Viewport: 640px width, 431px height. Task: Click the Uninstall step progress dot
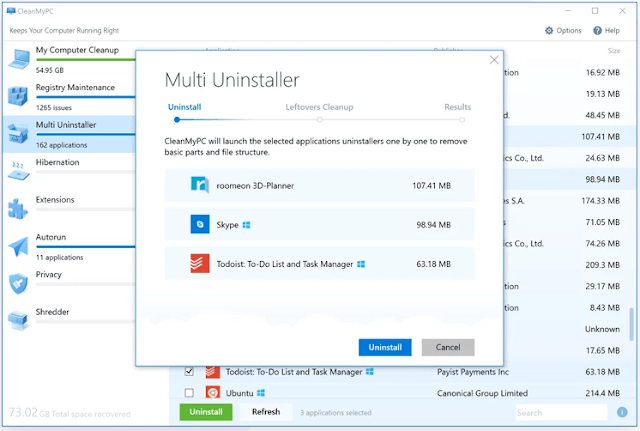[177, 120]
